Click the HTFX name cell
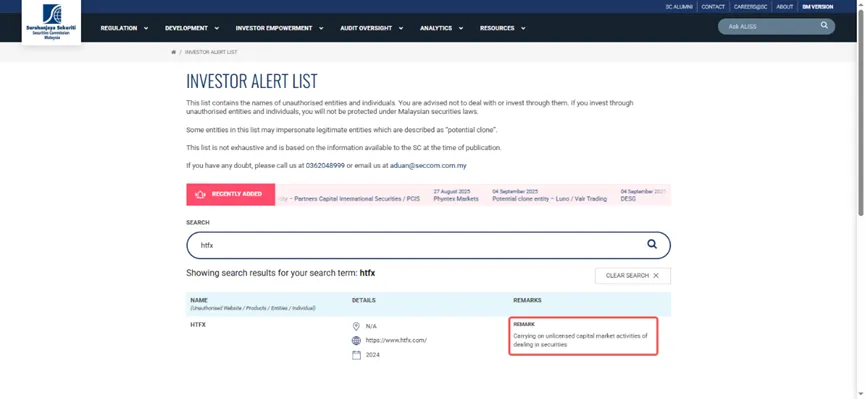Image resolution: width=865 pixels, height=399 pixels. (198, 325)
